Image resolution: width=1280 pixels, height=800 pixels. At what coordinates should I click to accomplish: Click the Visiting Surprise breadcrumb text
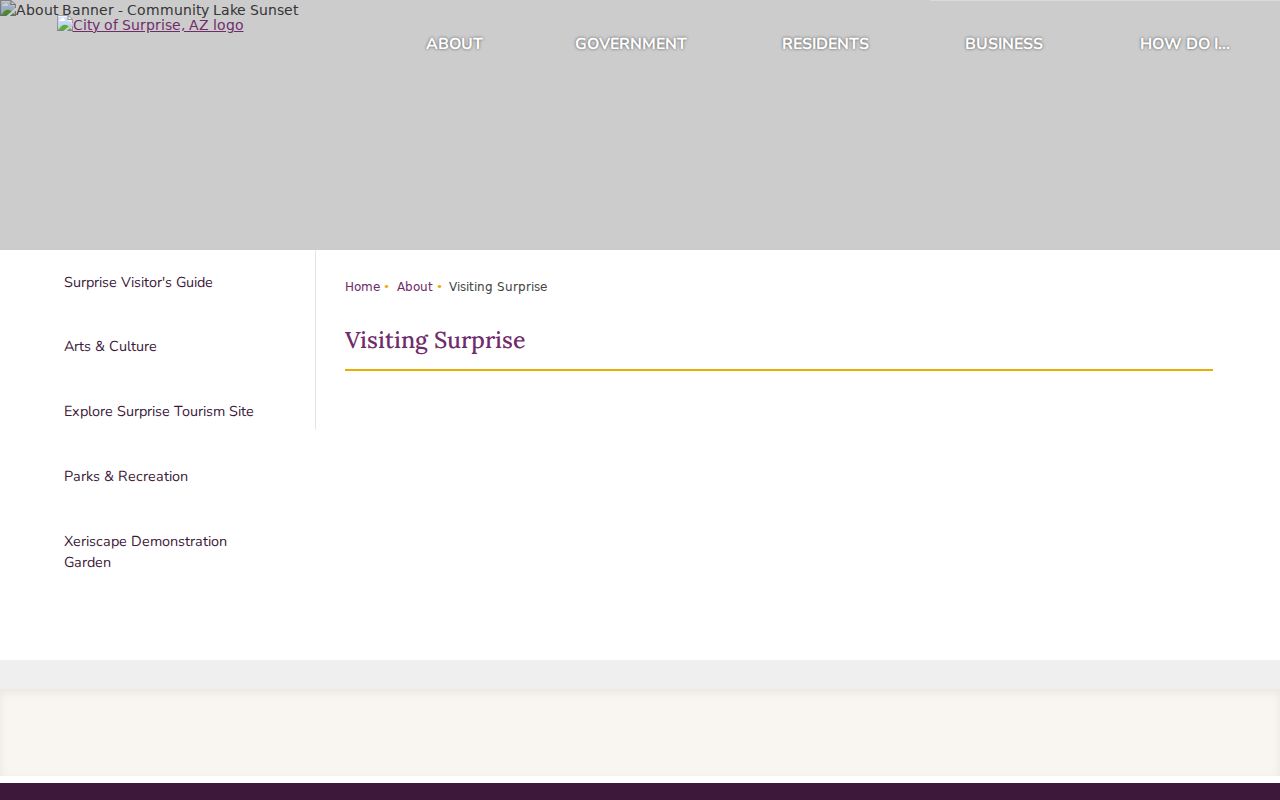click(498, 287)
